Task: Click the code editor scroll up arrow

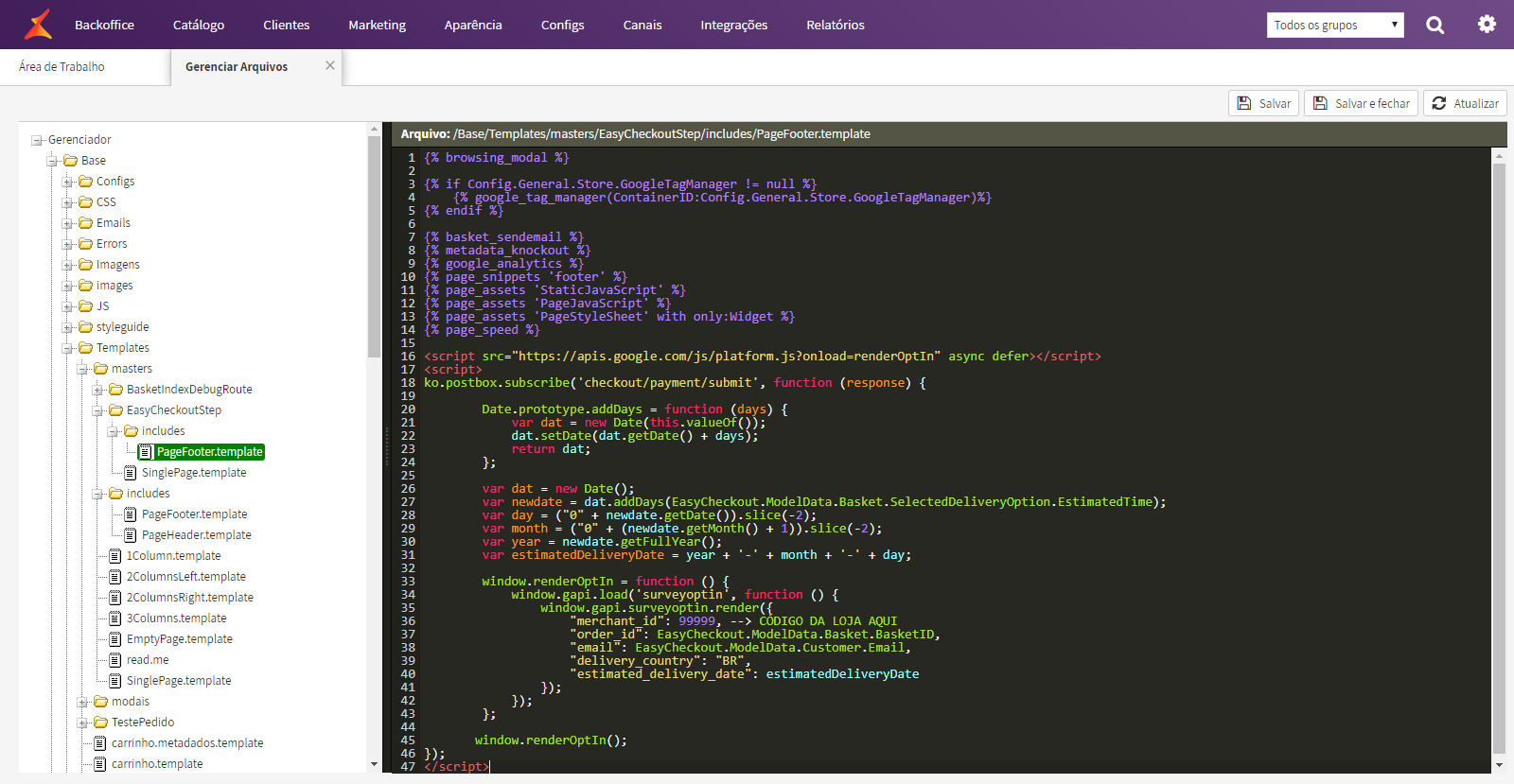Action: (x=1499, y=155)
